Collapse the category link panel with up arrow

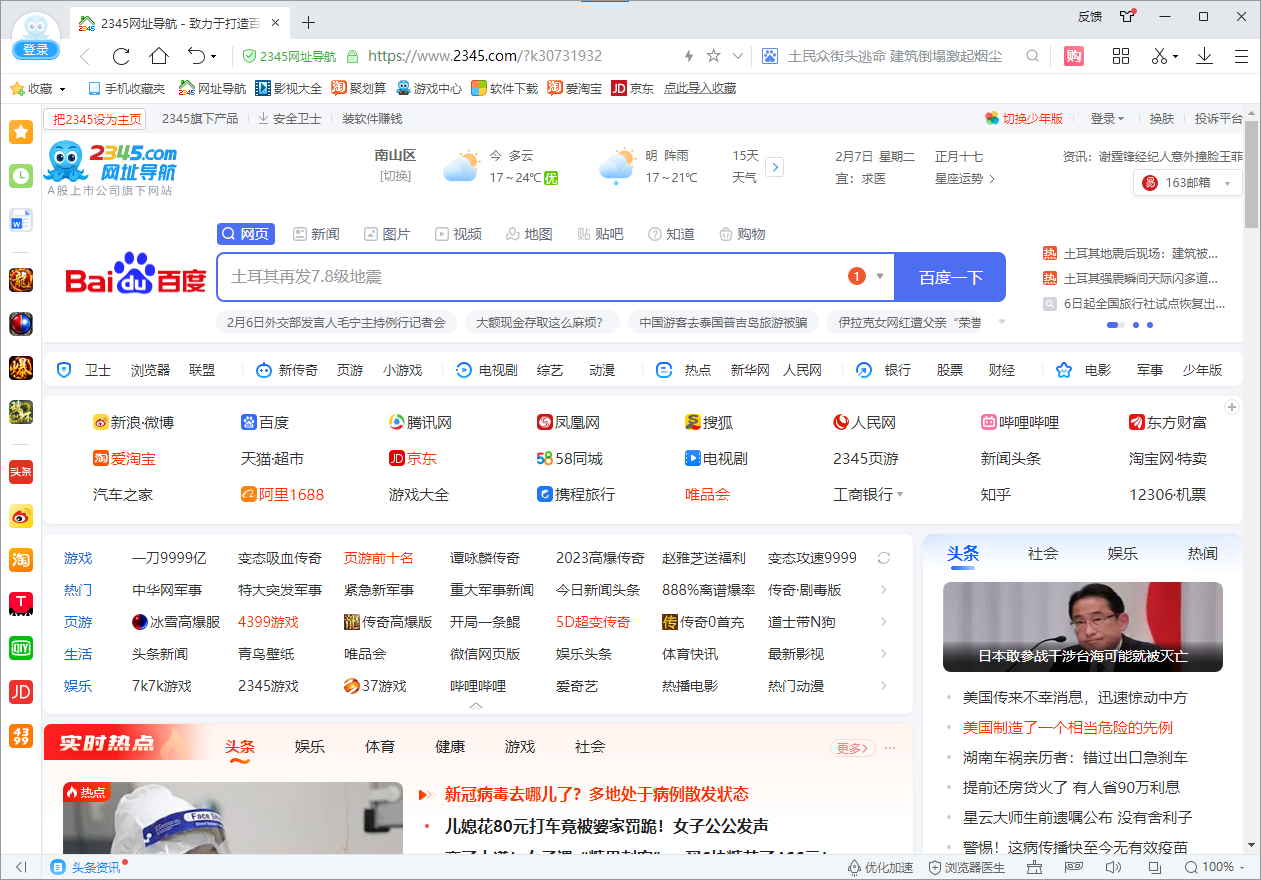point(476,705)
